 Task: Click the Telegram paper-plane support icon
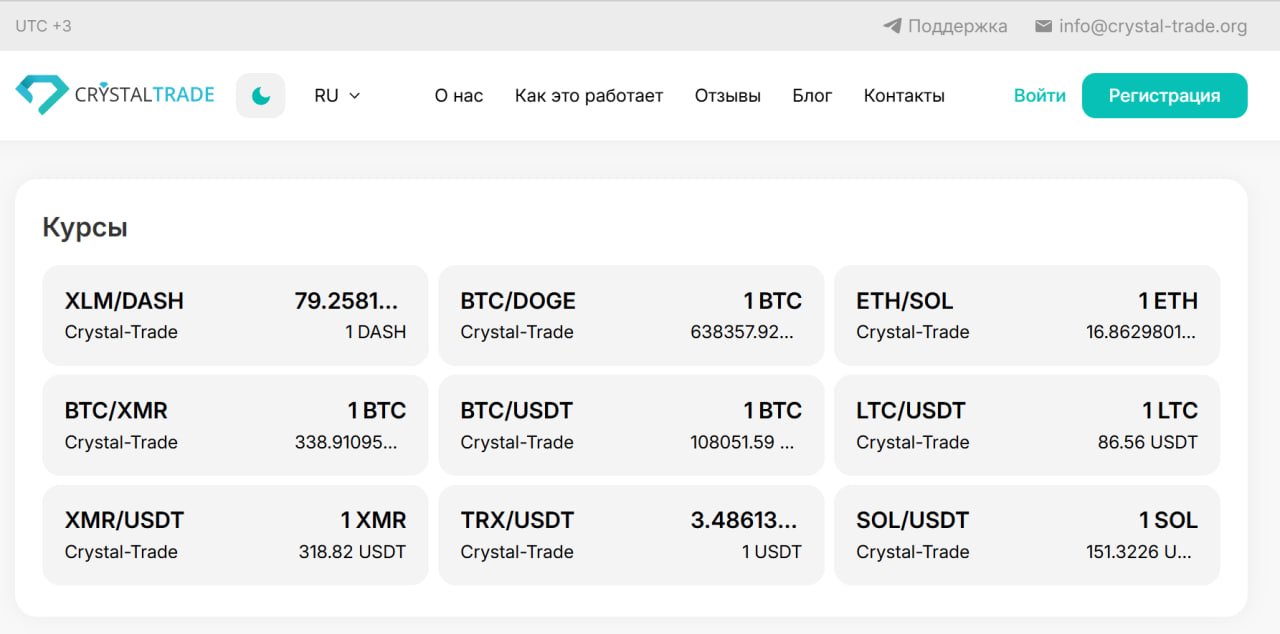[892, 26]
